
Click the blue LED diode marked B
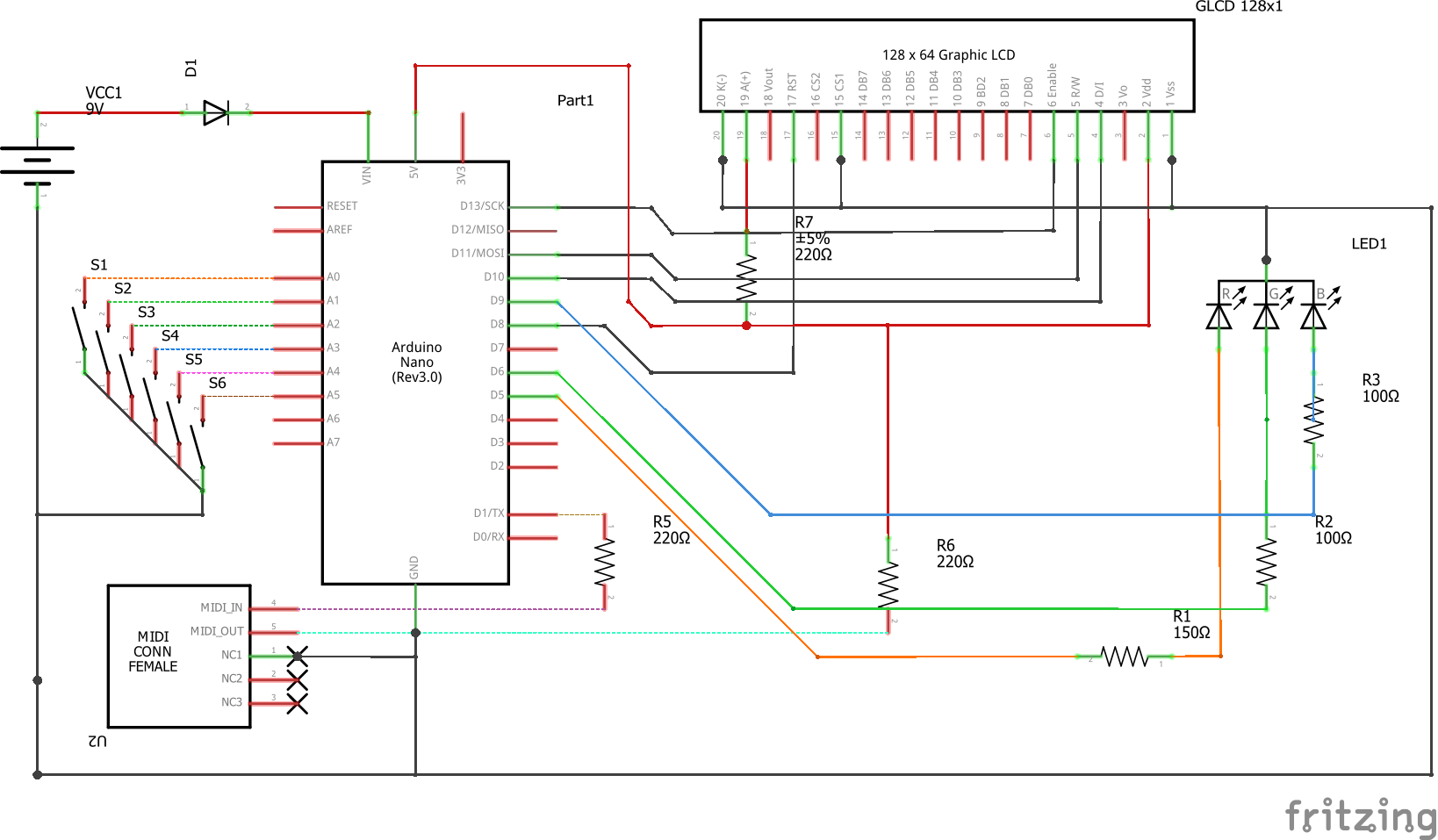click(x=1313, y=316)
